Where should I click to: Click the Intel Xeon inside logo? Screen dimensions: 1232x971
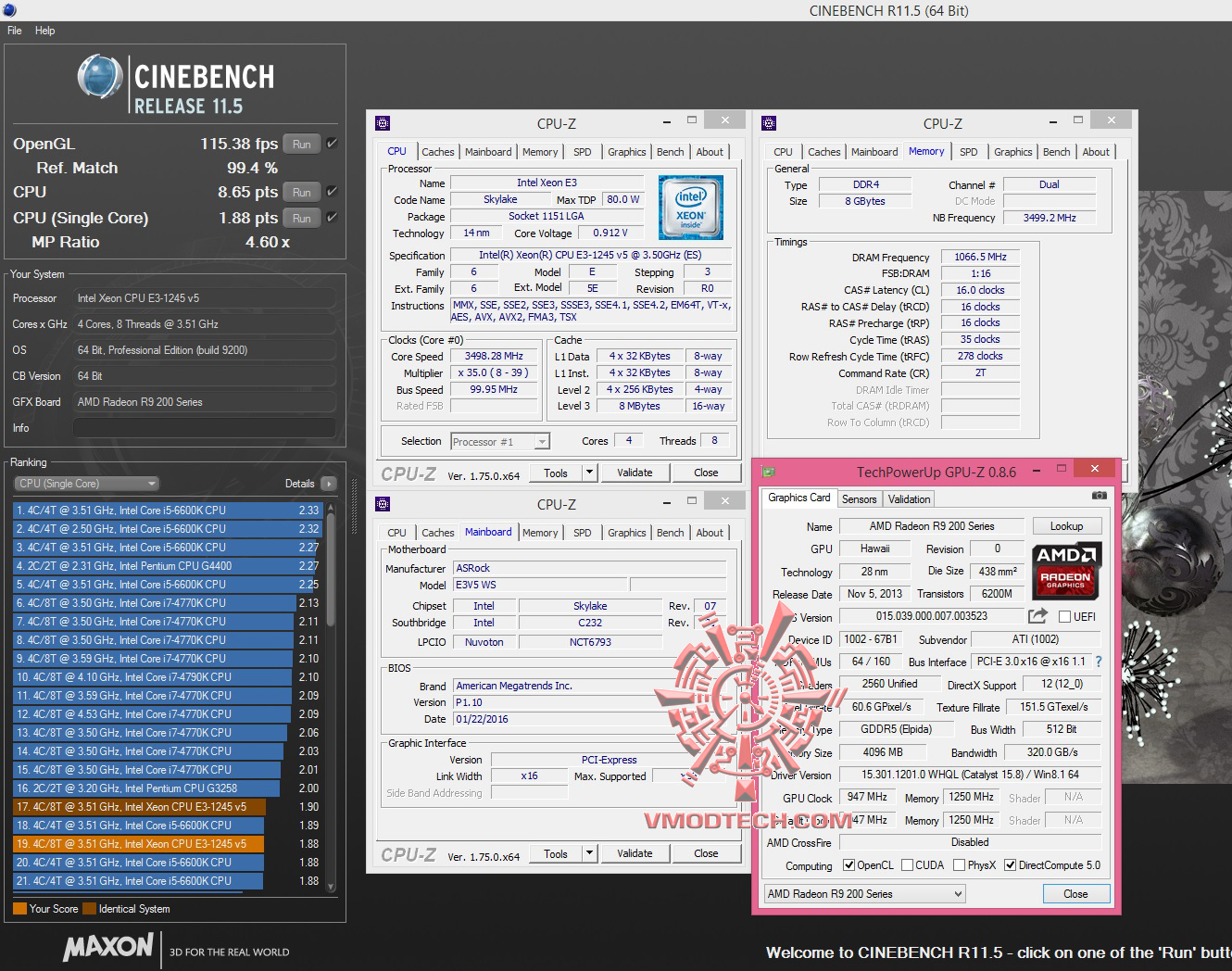[x=691, y=208]
